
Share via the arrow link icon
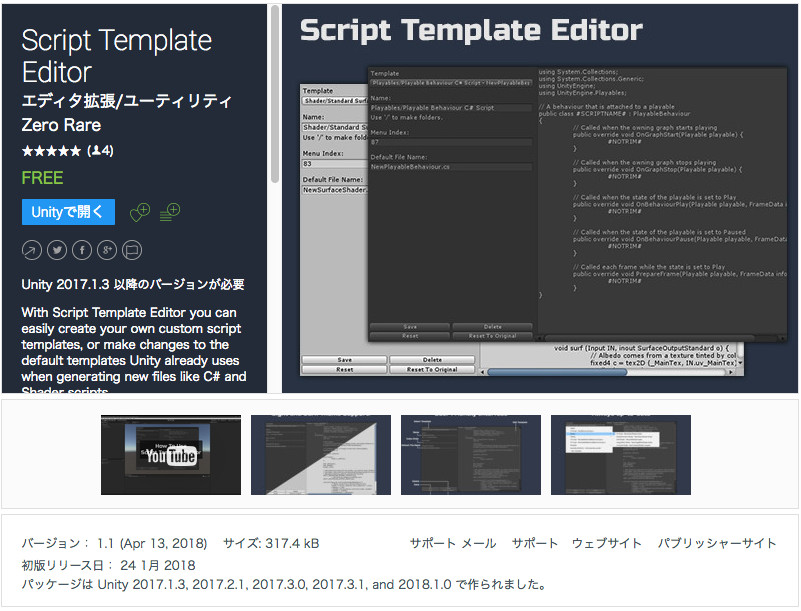[32, 250]
